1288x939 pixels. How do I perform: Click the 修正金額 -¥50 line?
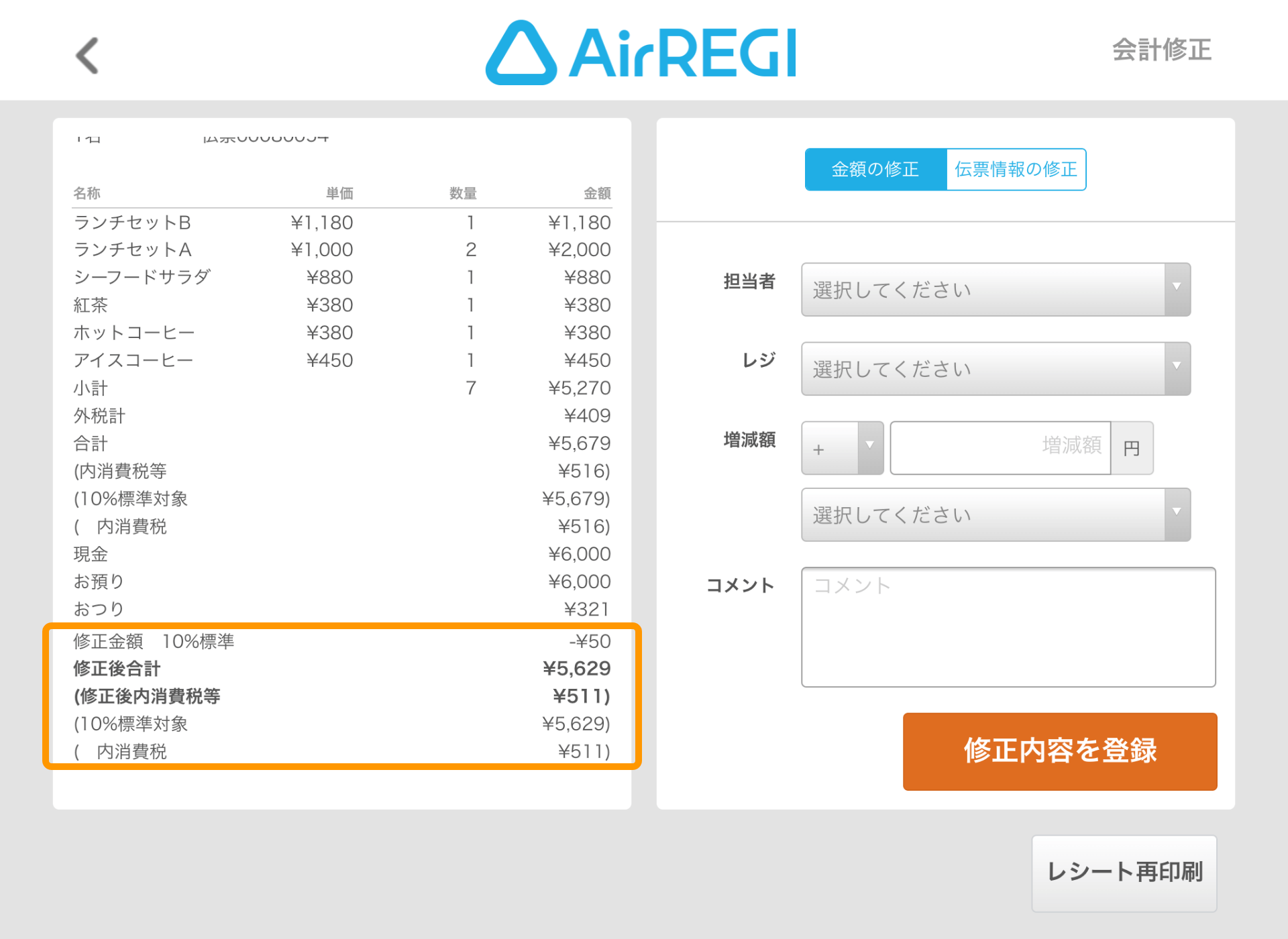click(x=341, y=641)
